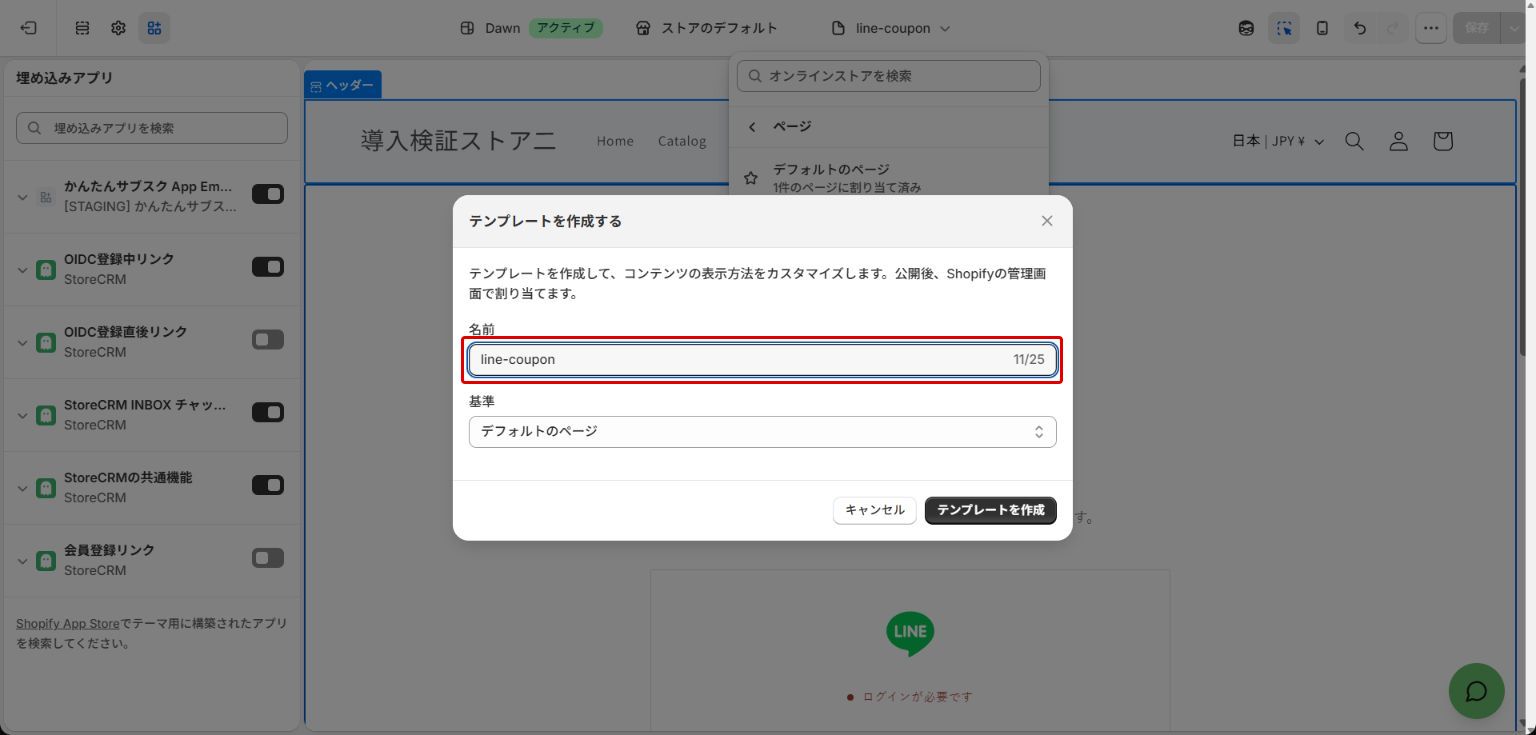The image size is (1536, 735).
Task: Click the back chevron beside ページ
Action: pyautogui.click(x=752, y=127)
